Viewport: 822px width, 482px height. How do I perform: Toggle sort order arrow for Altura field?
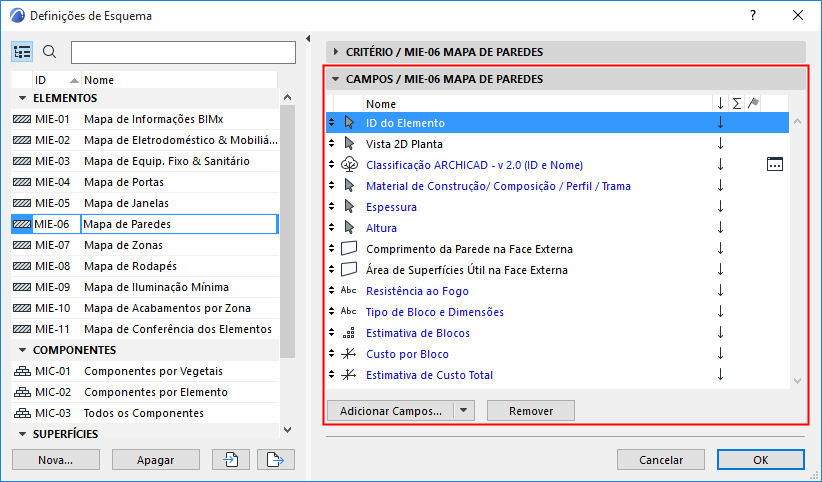pos(720,228)
